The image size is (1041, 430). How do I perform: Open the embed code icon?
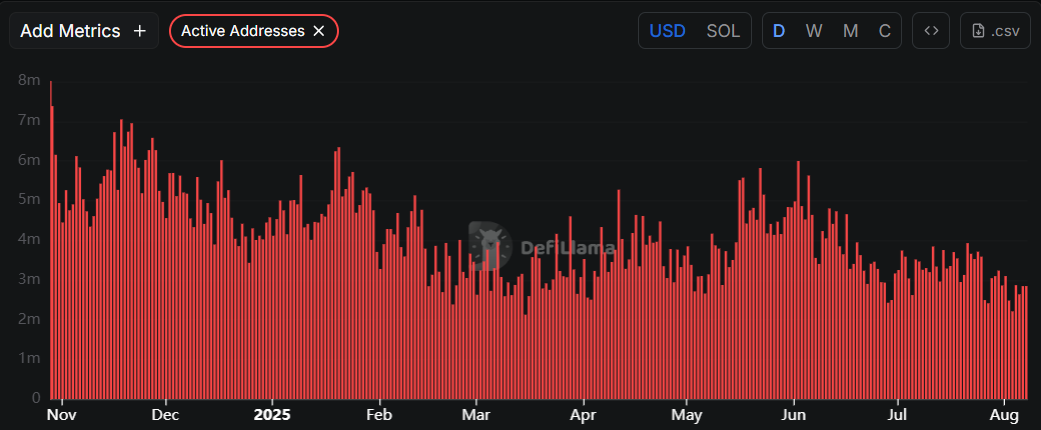pos(931,31)
